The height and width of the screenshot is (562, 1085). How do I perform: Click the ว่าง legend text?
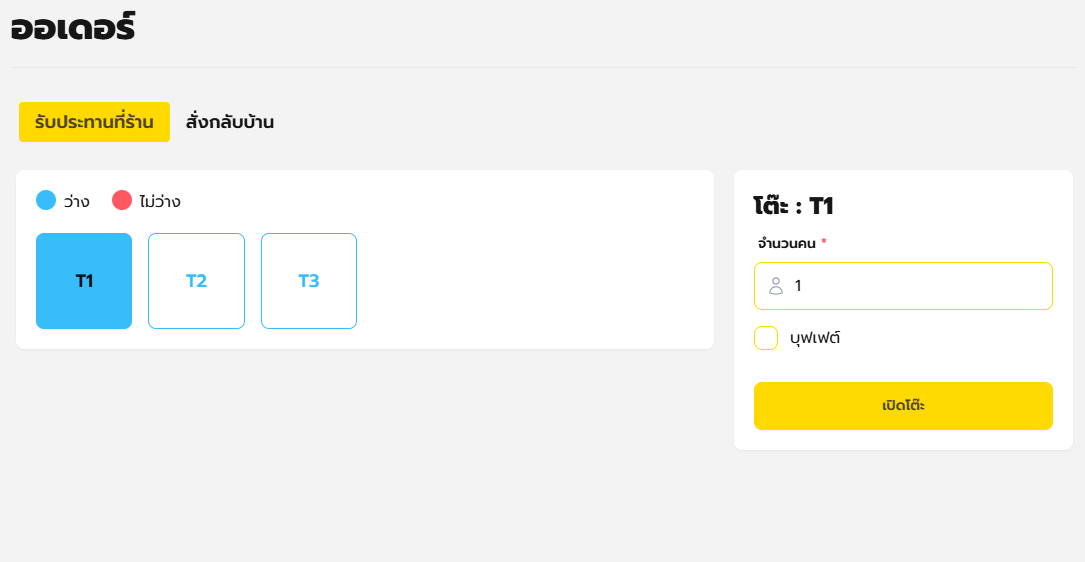[76, 201]
